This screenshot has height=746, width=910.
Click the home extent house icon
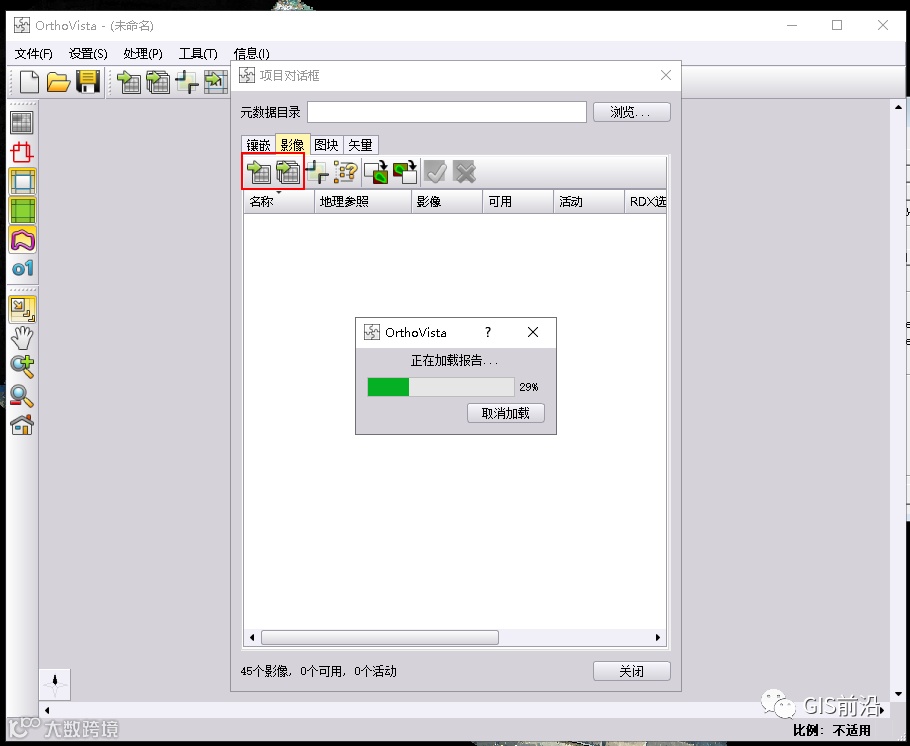pyautogui.click(x=22, y=425)
